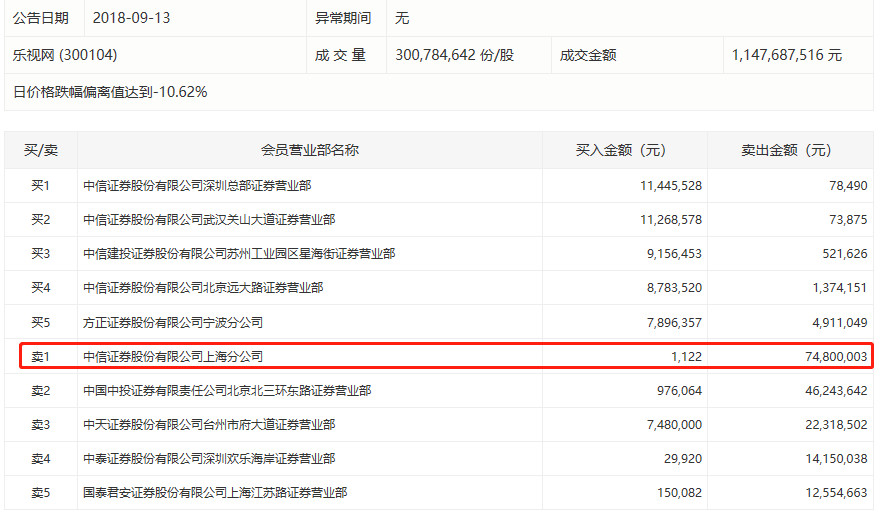Click 中天证券股份有限公司台州市府大道证券营业部
The width and height of the screenshot is (895, 526).
pyautogui.click(x=209, y=425)
